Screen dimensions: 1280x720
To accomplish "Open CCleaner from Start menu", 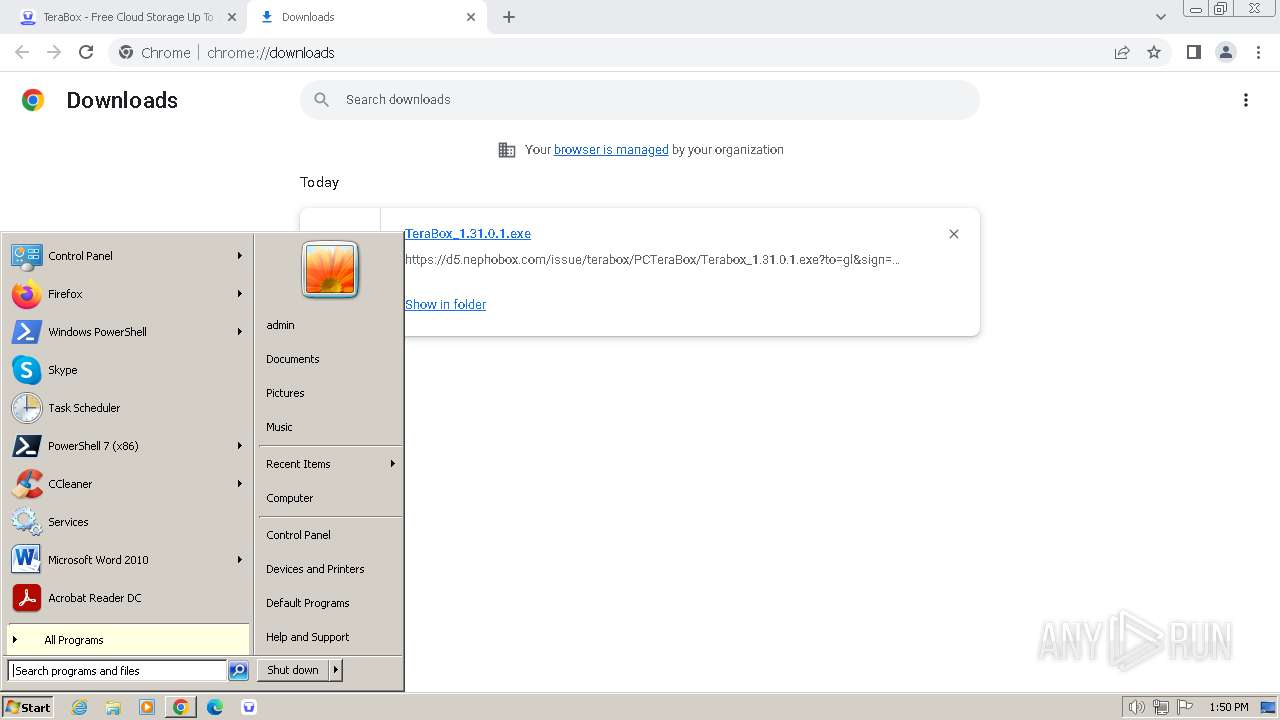I will click(x=128, y=484).
